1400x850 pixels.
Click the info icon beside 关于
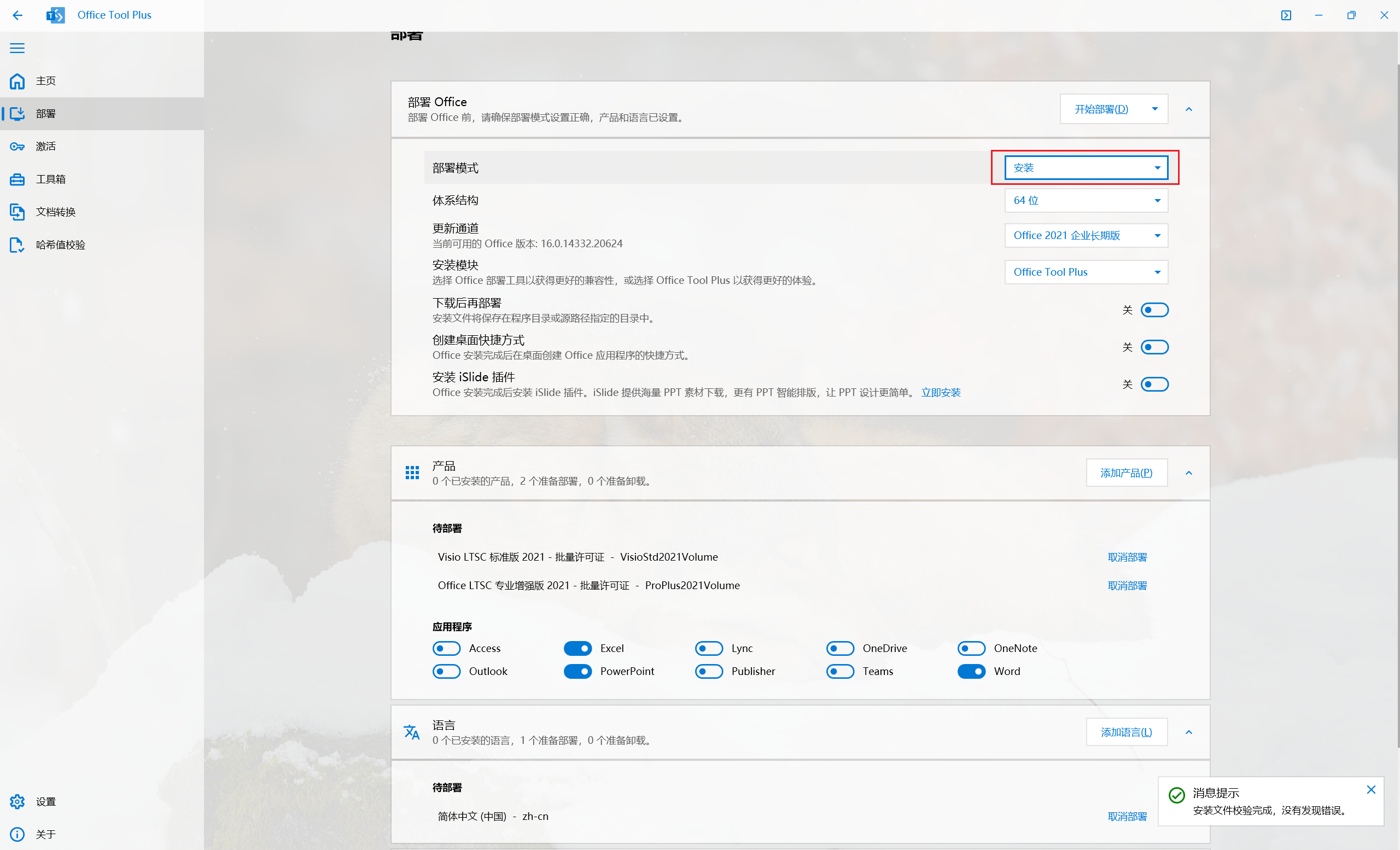[17, 834]
